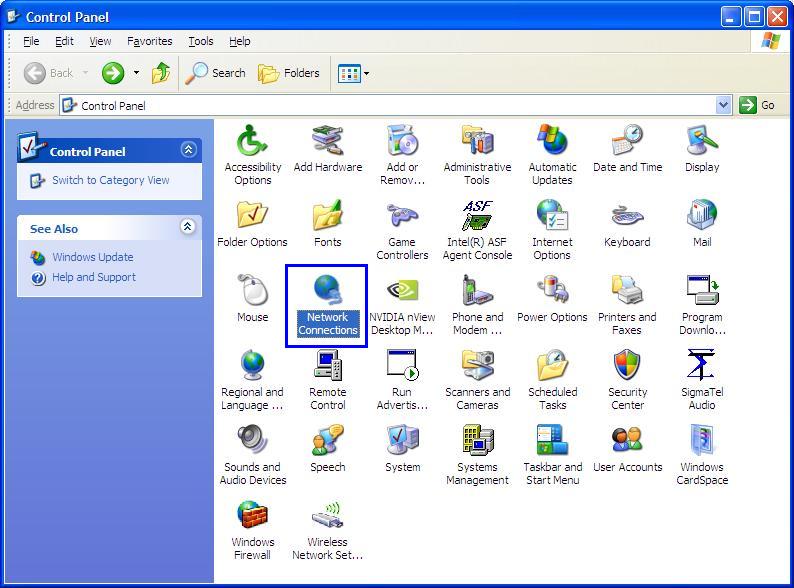Open the Tools menu
Image resolution: width=794 pixels, height=588 pixels.
[x=201, y=41]
